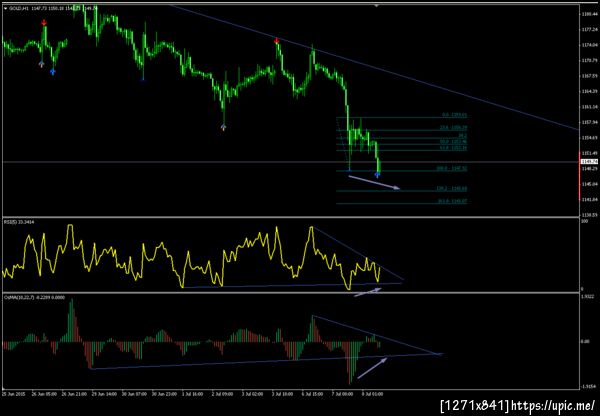Click the 8 Jul 01:00 time label
Viewport: 600px width, 416px height.
coord(373,393)
